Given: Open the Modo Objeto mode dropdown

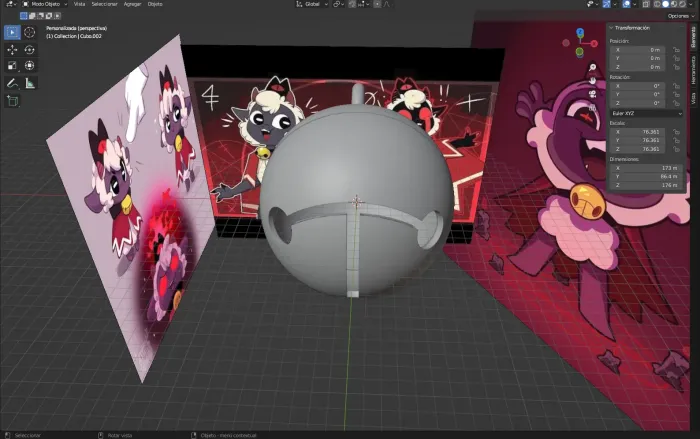Looking at the screenshot, I should 45,4.
